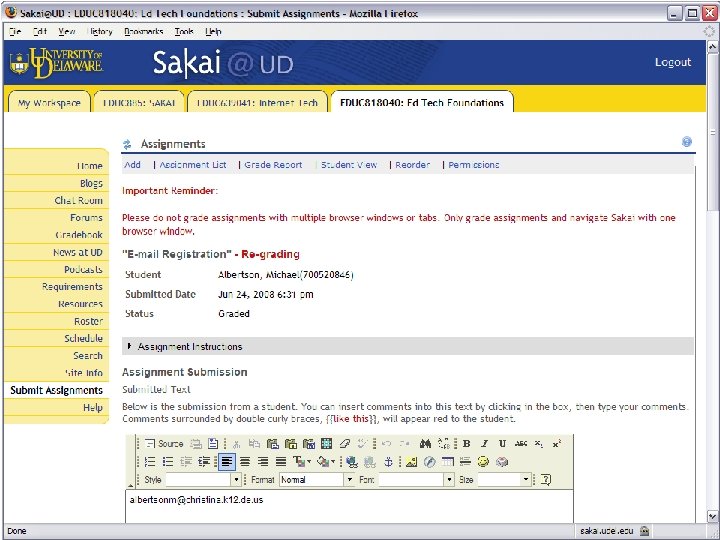The height and width of the screenshot is (540, 720).
Task: Click the Add assignment link
Action: [132, 165]
